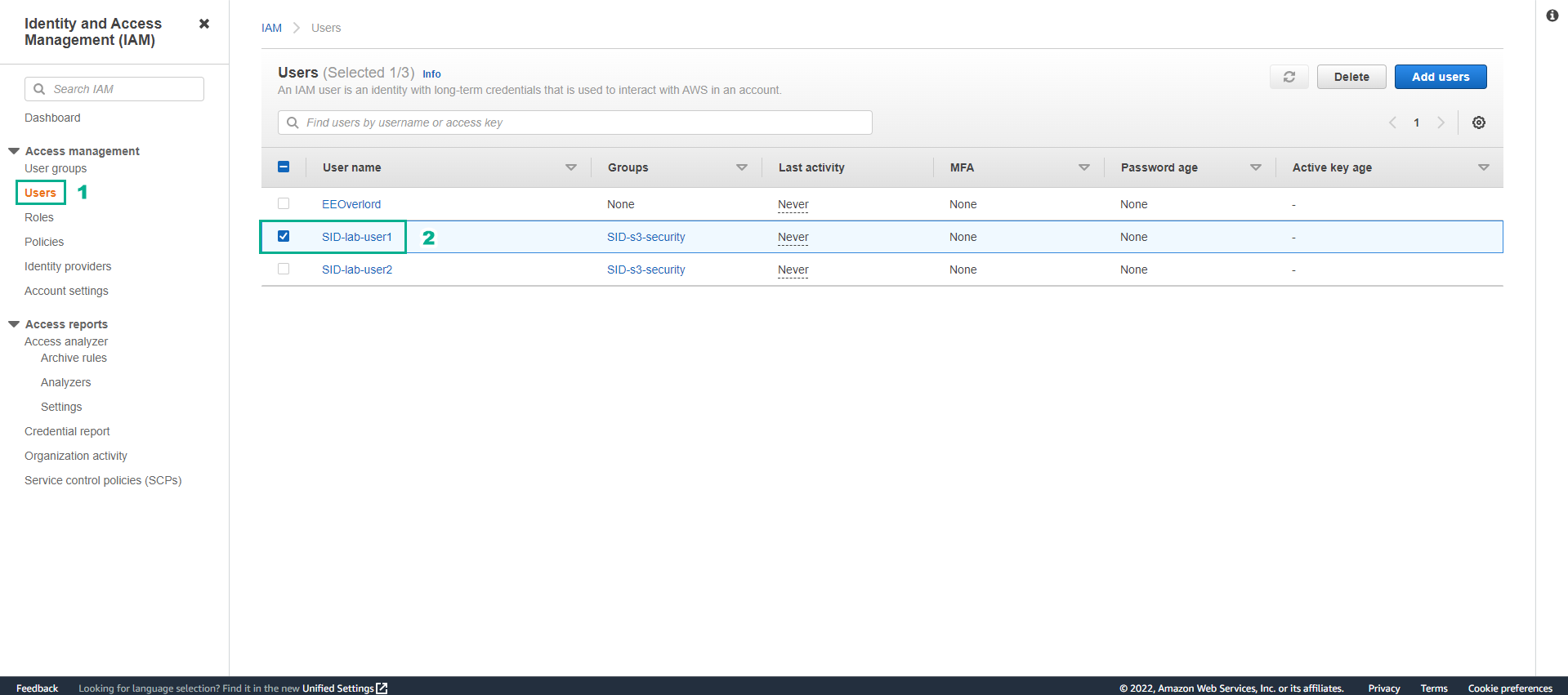The height and width of the screenshot is (695, 1568).
Task: Open Roles in the sidebar
Action: tap(39, 217)
